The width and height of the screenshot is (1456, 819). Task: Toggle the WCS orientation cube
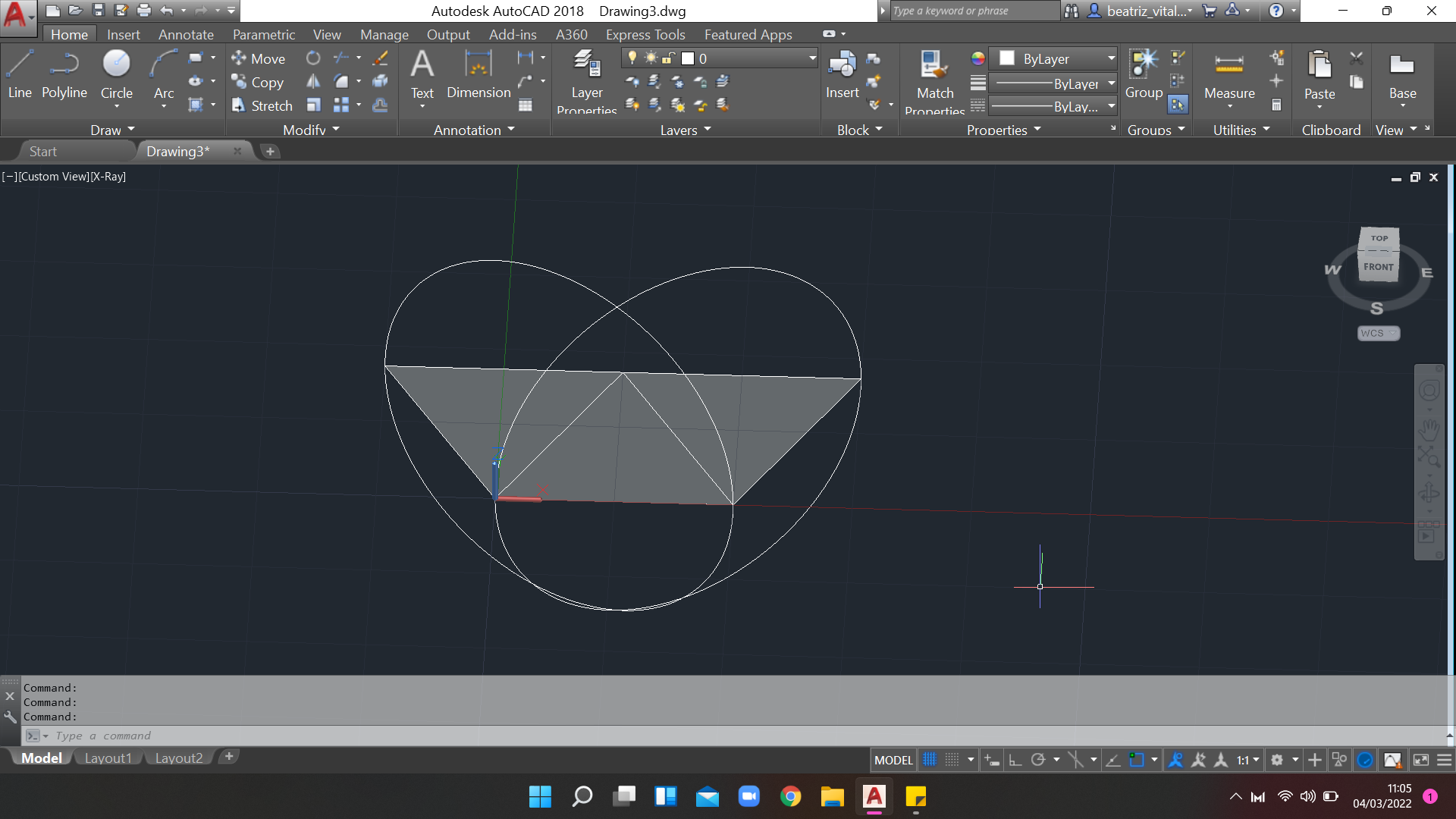[1377, 332]
